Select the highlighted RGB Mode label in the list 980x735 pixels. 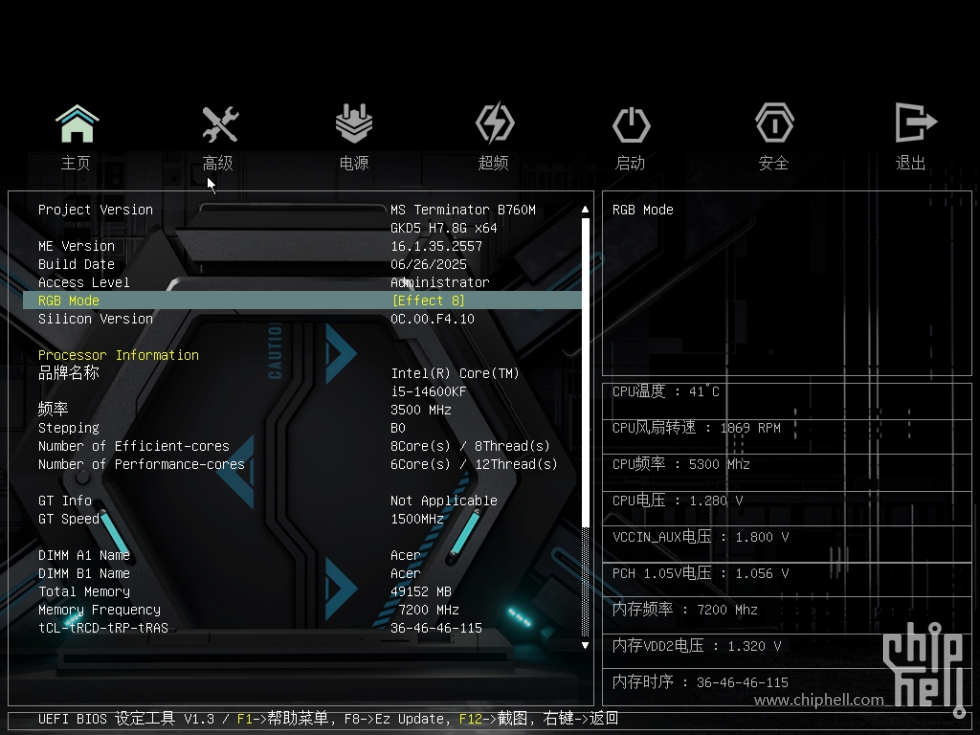coord(69,301)
